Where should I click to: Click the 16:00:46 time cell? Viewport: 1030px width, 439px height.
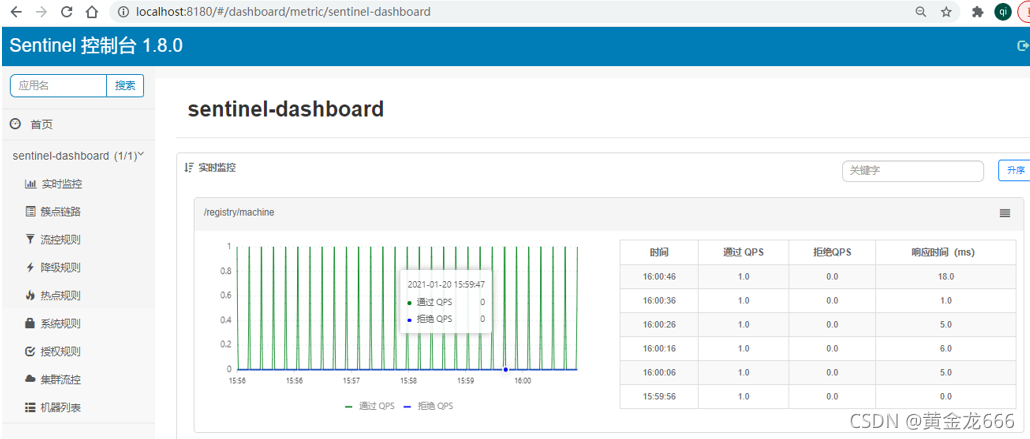660,277
